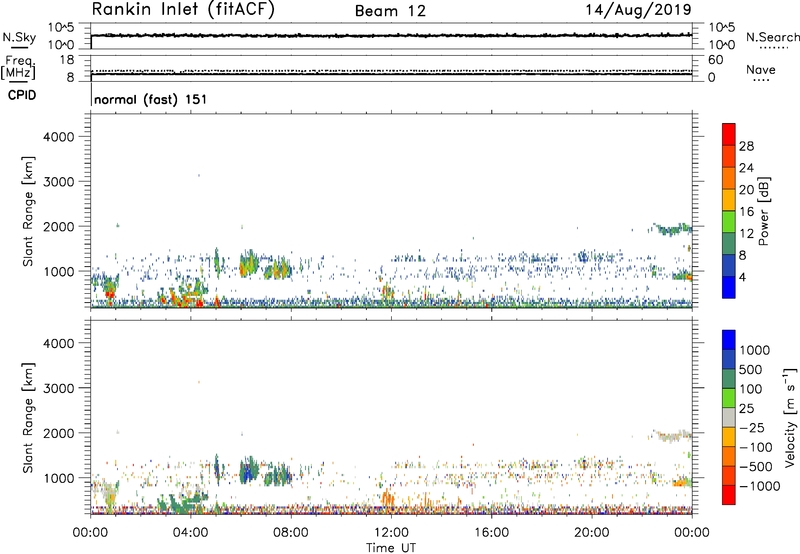Click the "20" Power colorbar value
The width and height of the screenshot is (800, 554).
pyautogui.click(x=746, y=190)
